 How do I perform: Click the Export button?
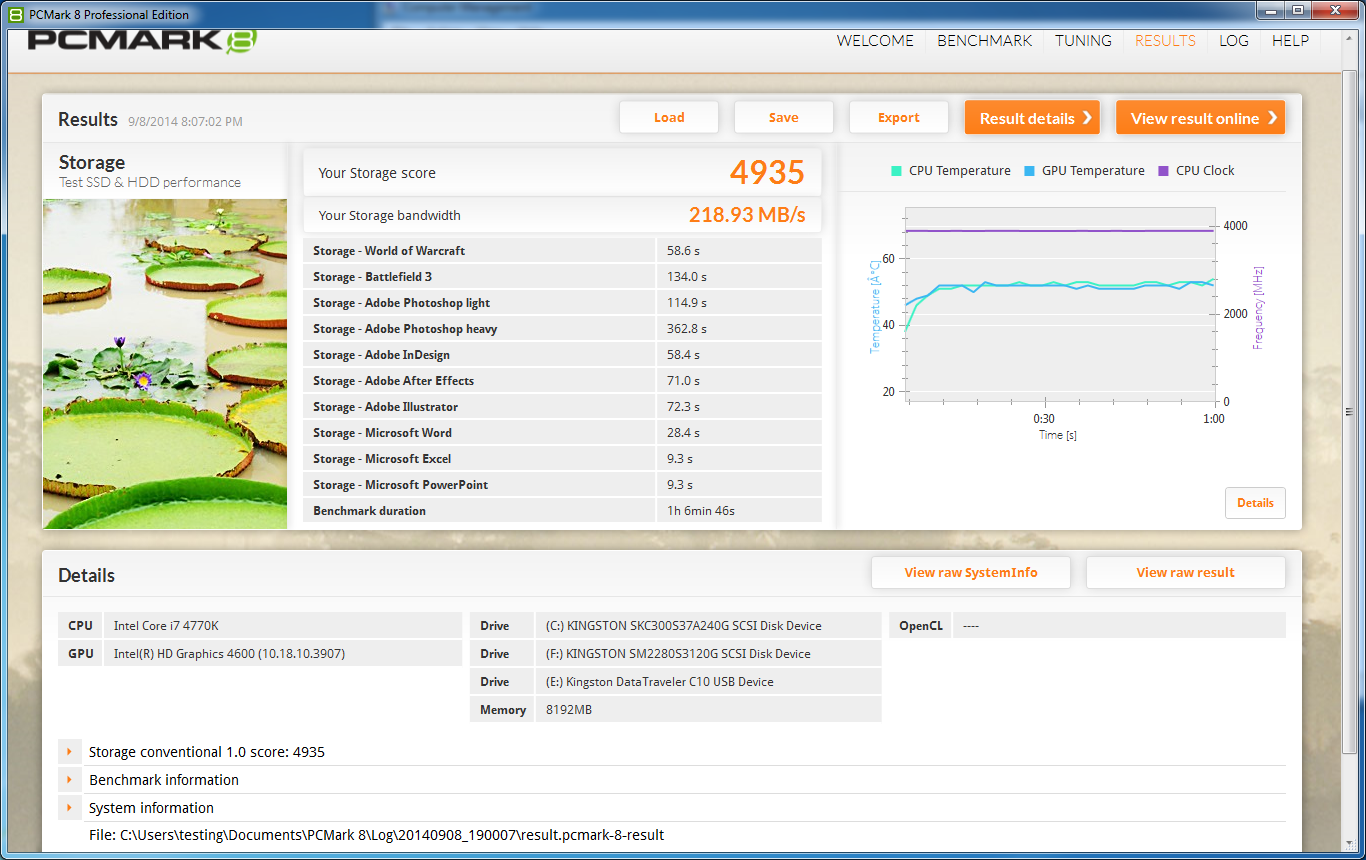[899, 117]
